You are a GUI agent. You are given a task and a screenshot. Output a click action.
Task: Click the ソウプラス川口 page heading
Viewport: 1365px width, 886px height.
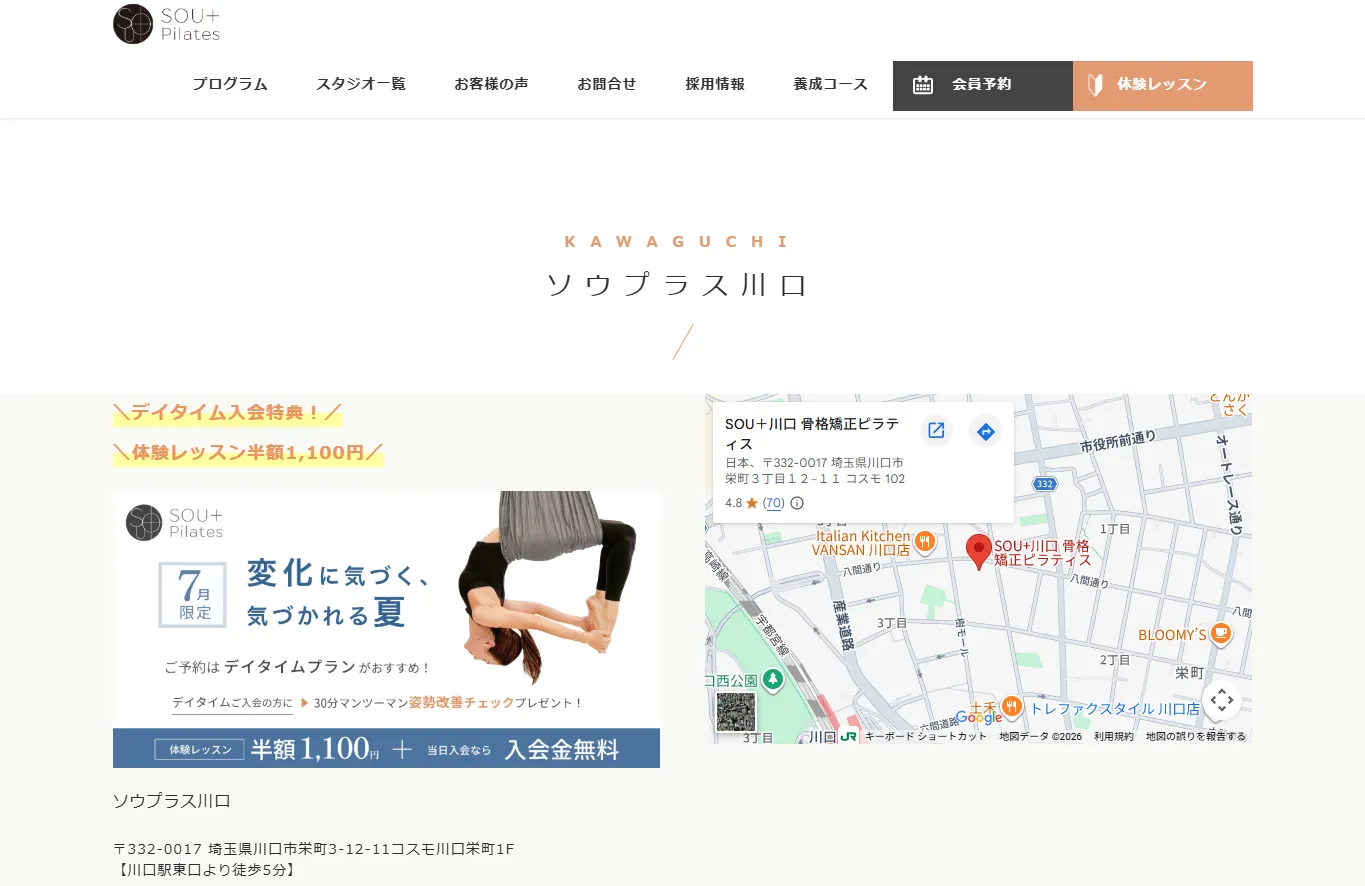(677, 285)
